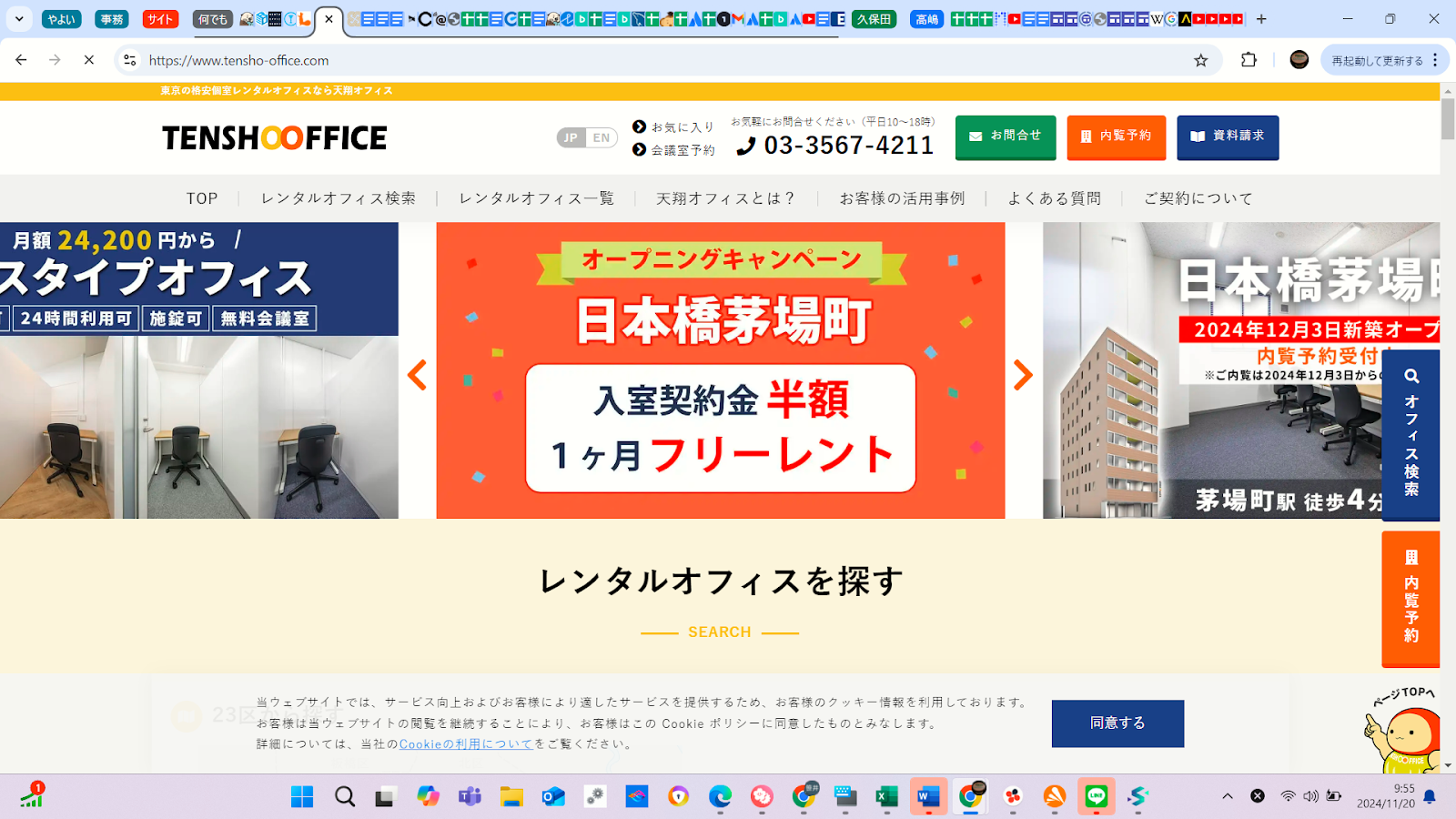1456x819 pixels.
Task: Open the 久保田 tab group
Action: [875, 19]
